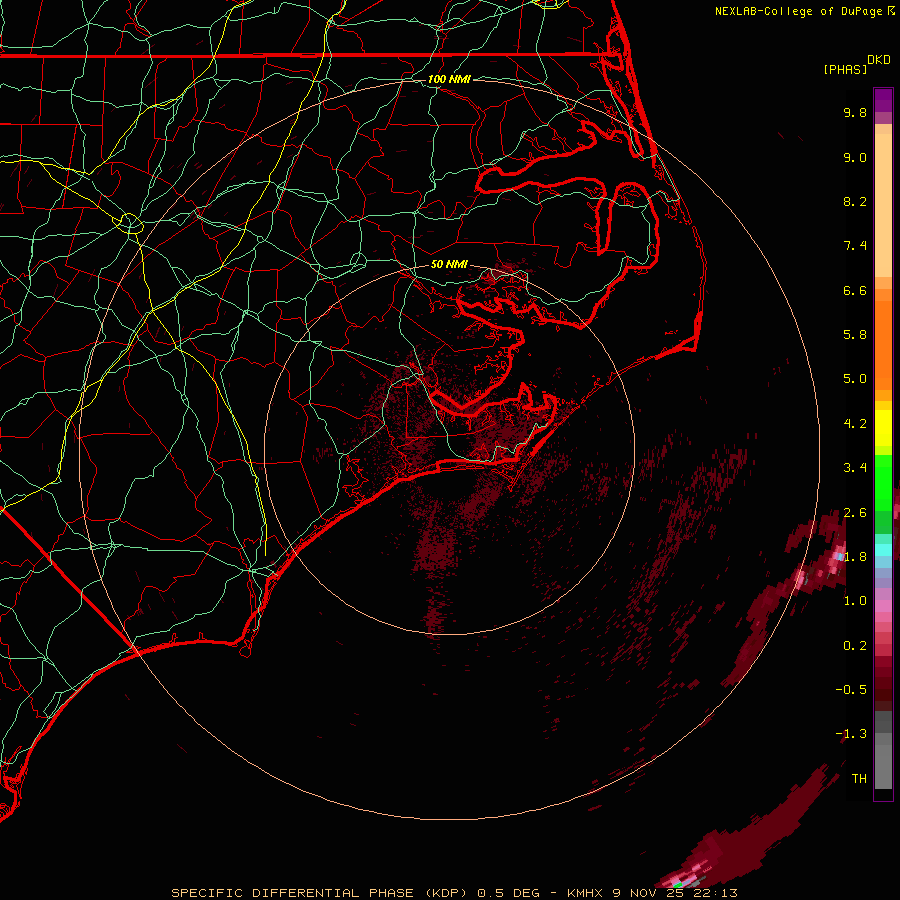900x900 pixels.
Task: Click the 9.8 value on color scale
Action: tap(855, 112)
